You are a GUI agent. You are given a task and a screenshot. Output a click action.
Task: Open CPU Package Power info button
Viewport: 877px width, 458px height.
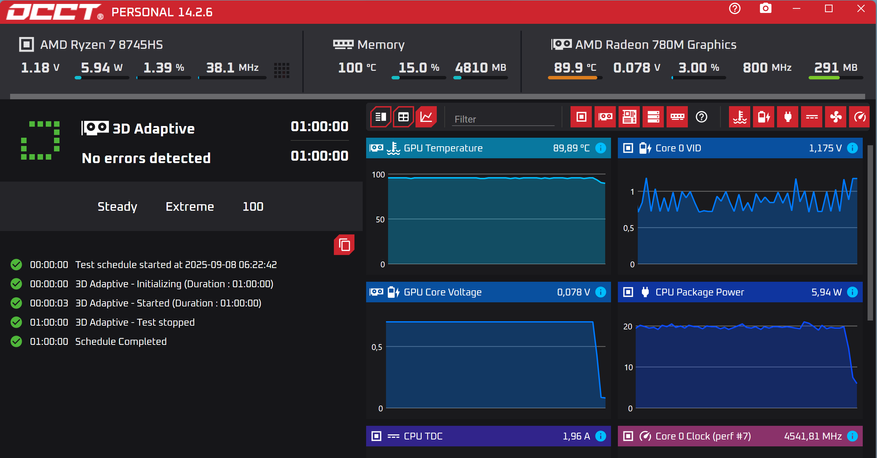(x=852, y=292)
